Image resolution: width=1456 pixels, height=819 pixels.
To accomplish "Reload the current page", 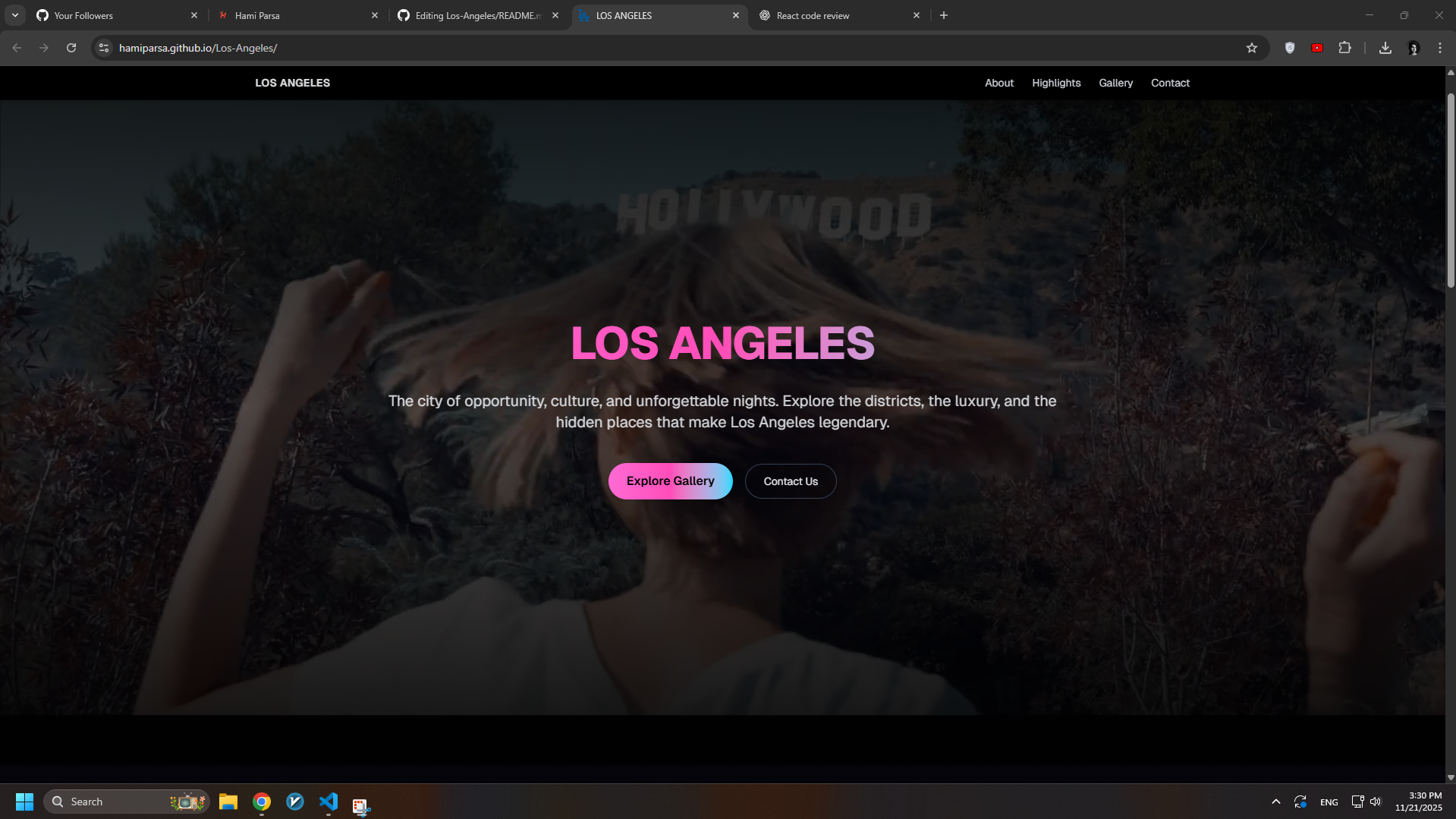I will (71, 48).
